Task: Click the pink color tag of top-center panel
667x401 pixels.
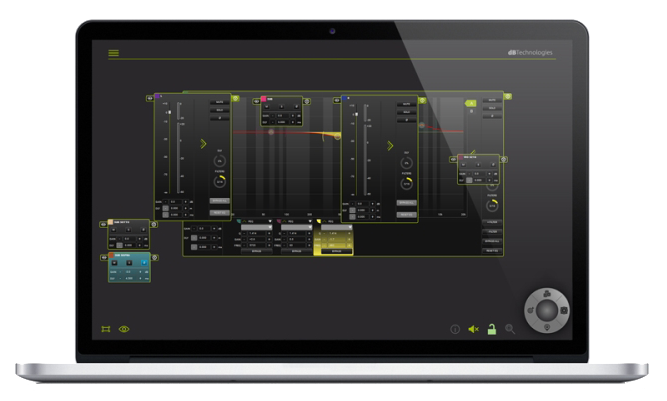Action: pyautogui.click(x=264, y=99)
